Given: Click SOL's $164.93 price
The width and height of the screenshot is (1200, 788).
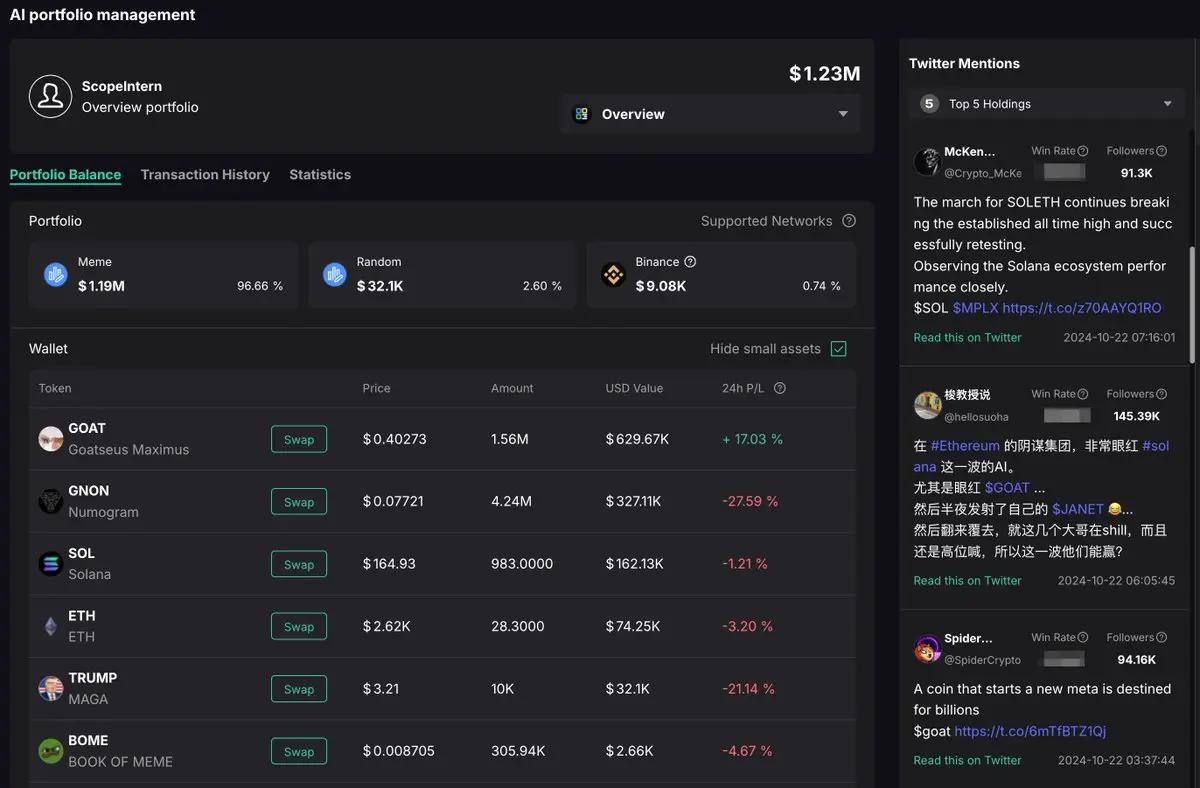Looking at the screenshot, I should tap(389, 564).
